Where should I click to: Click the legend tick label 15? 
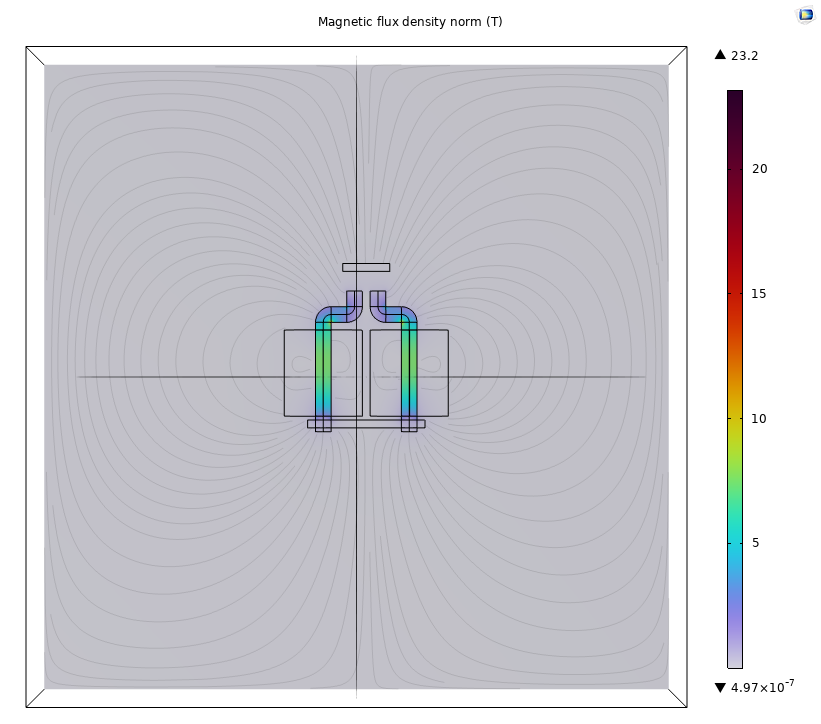(x=760, y=294)
